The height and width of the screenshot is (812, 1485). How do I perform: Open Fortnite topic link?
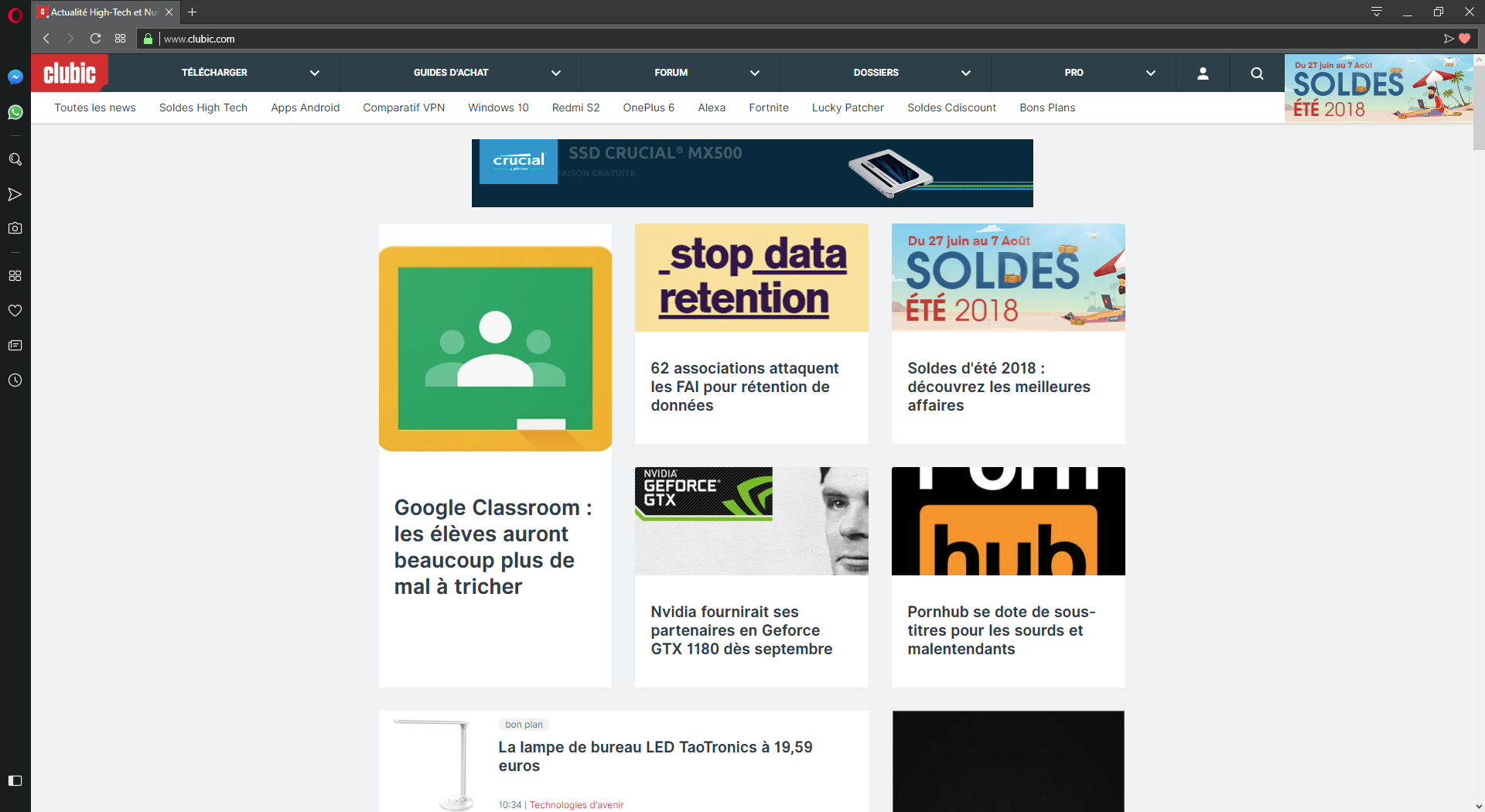769,107
